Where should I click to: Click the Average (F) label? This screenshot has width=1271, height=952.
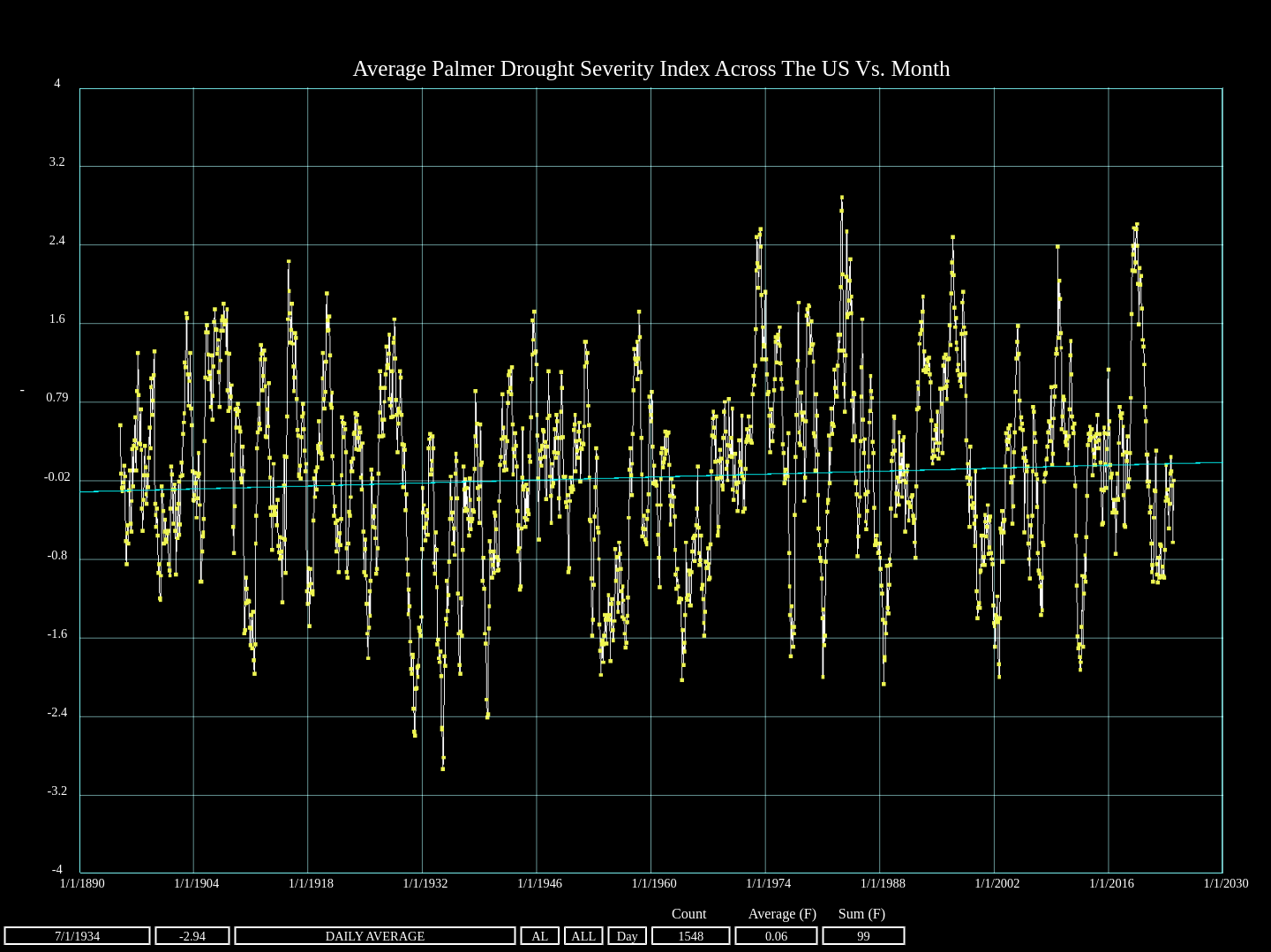coord(782,914)
